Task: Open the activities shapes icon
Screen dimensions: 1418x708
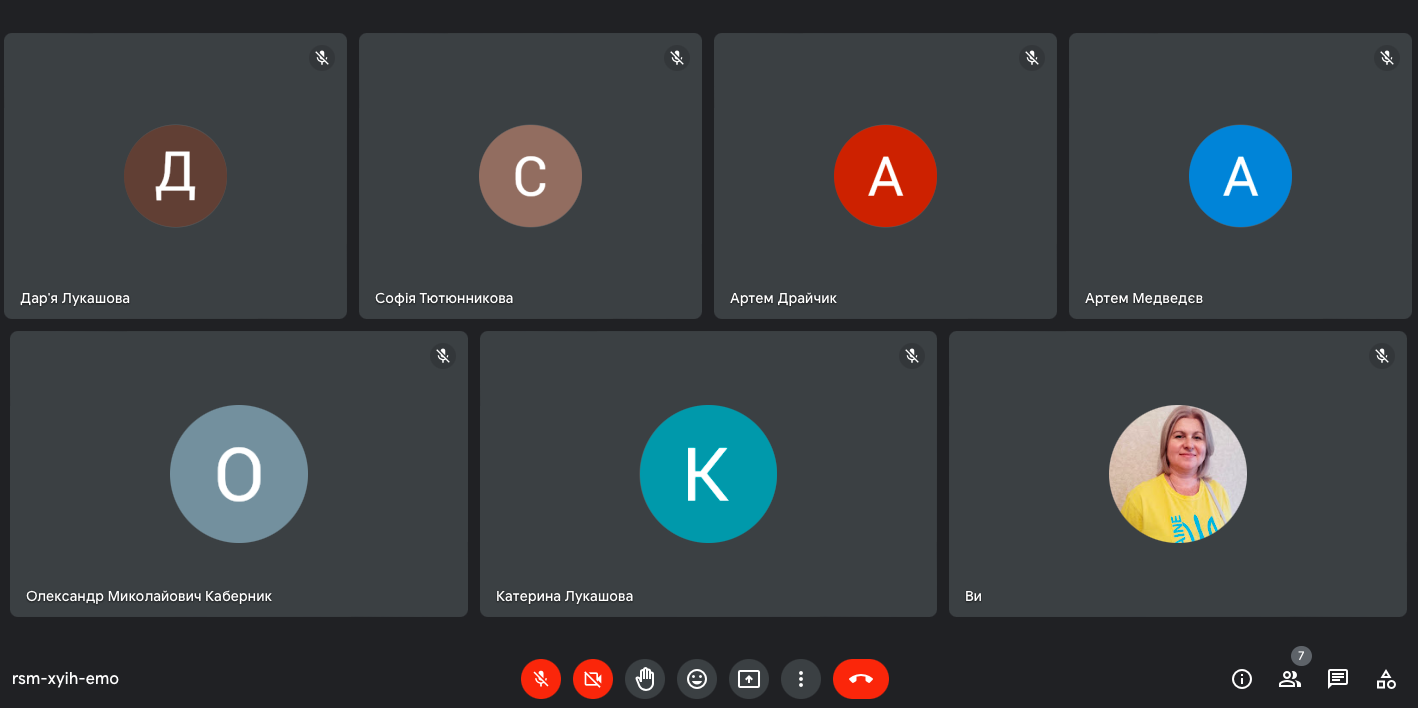Action: [x=1386, y=679]
